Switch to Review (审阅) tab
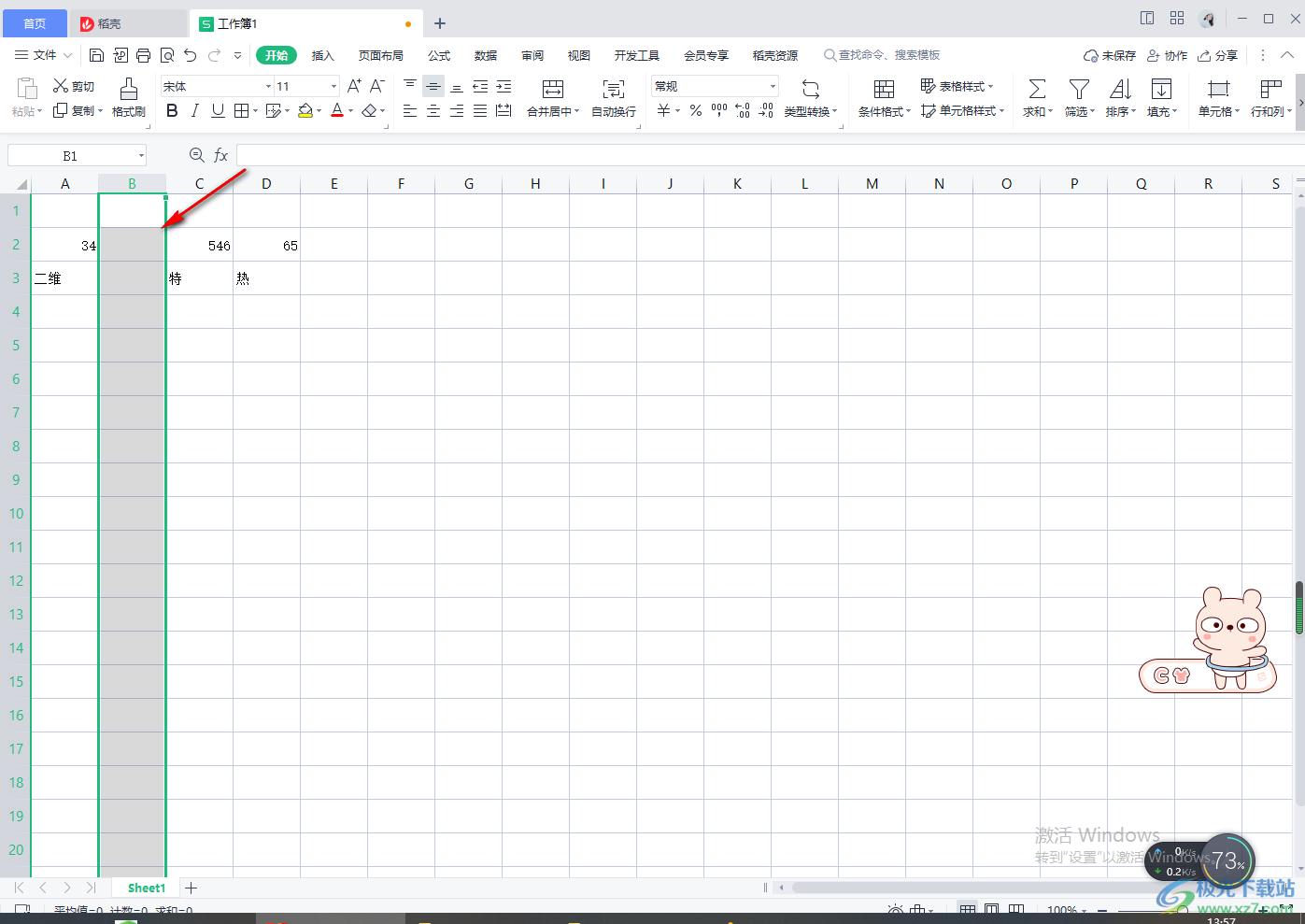This screenshot has height=924, width=1305. 532,55
